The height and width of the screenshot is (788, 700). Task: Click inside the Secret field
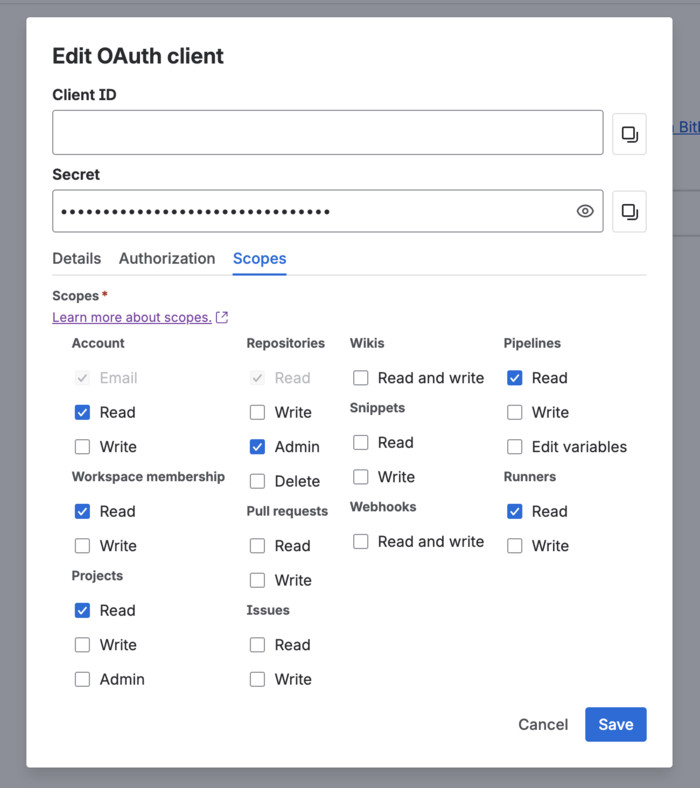[328, 211]
